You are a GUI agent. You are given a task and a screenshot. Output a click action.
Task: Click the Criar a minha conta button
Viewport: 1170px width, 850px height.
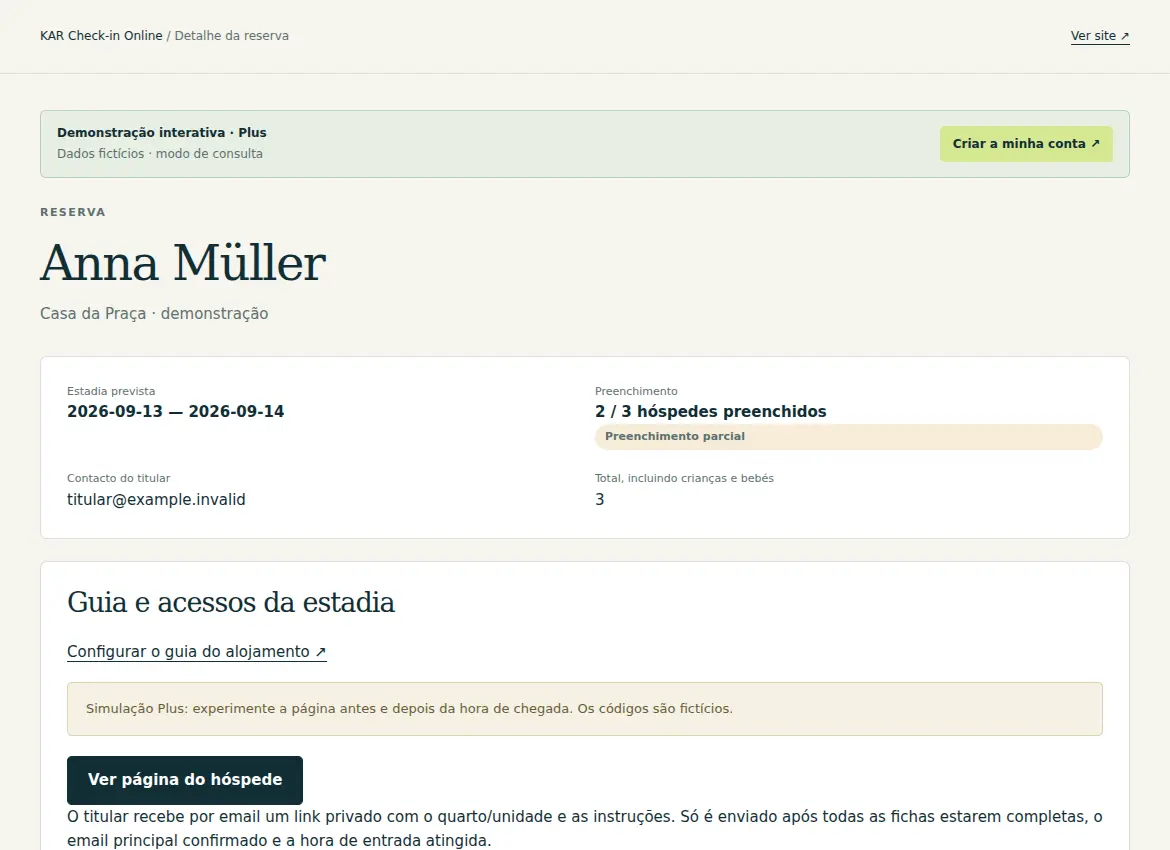1026,144
